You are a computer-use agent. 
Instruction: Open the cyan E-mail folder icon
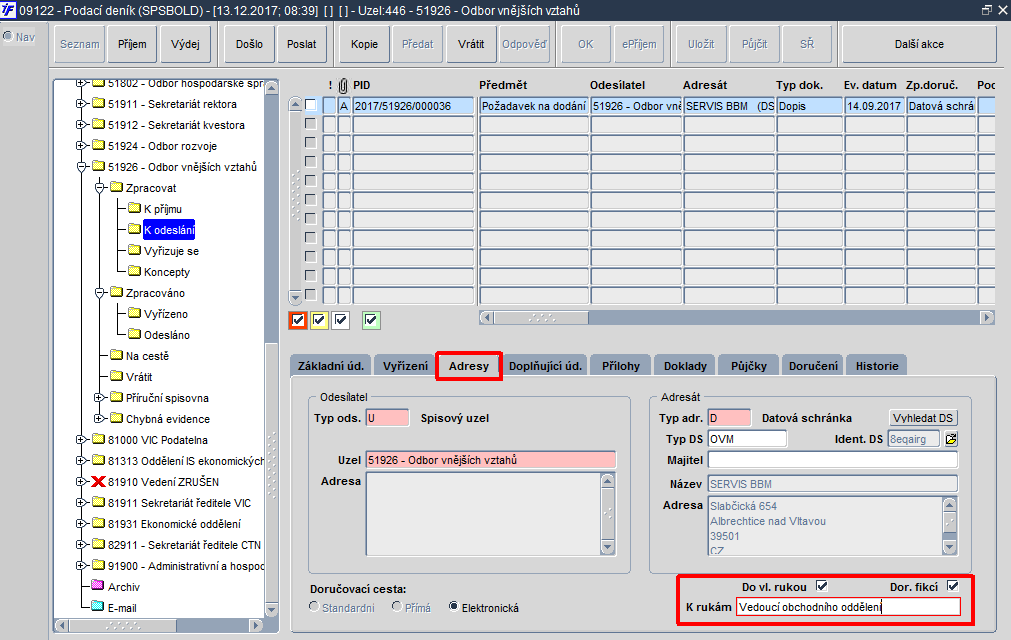click(98, 606)
